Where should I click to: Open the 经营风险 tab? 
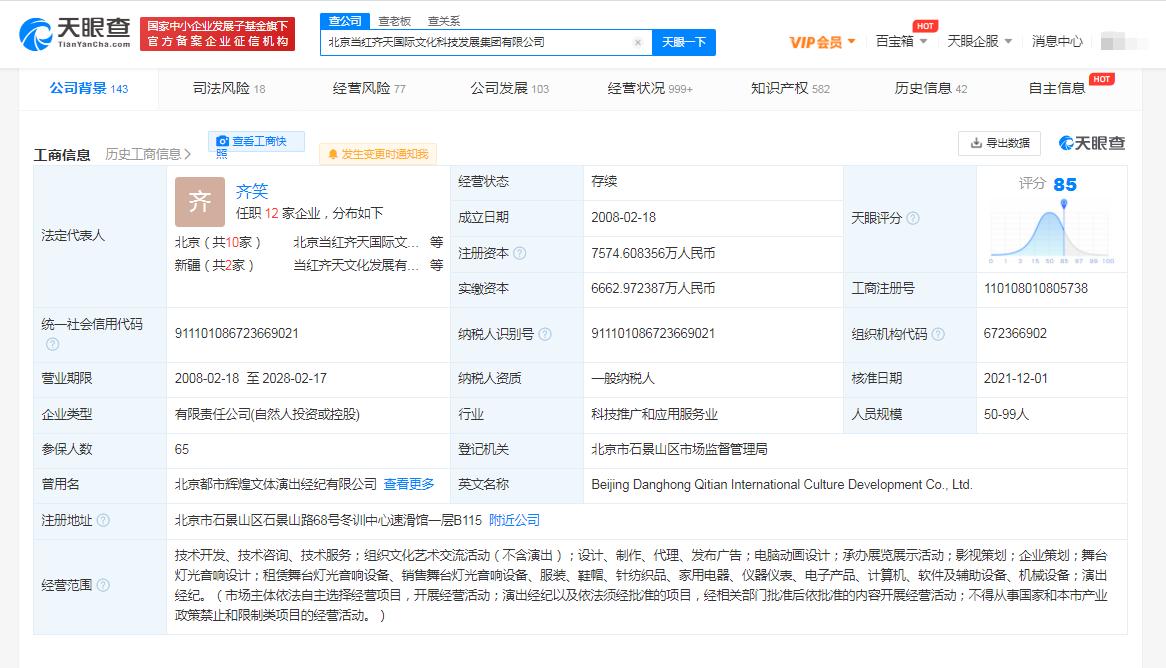click(369, 89)
